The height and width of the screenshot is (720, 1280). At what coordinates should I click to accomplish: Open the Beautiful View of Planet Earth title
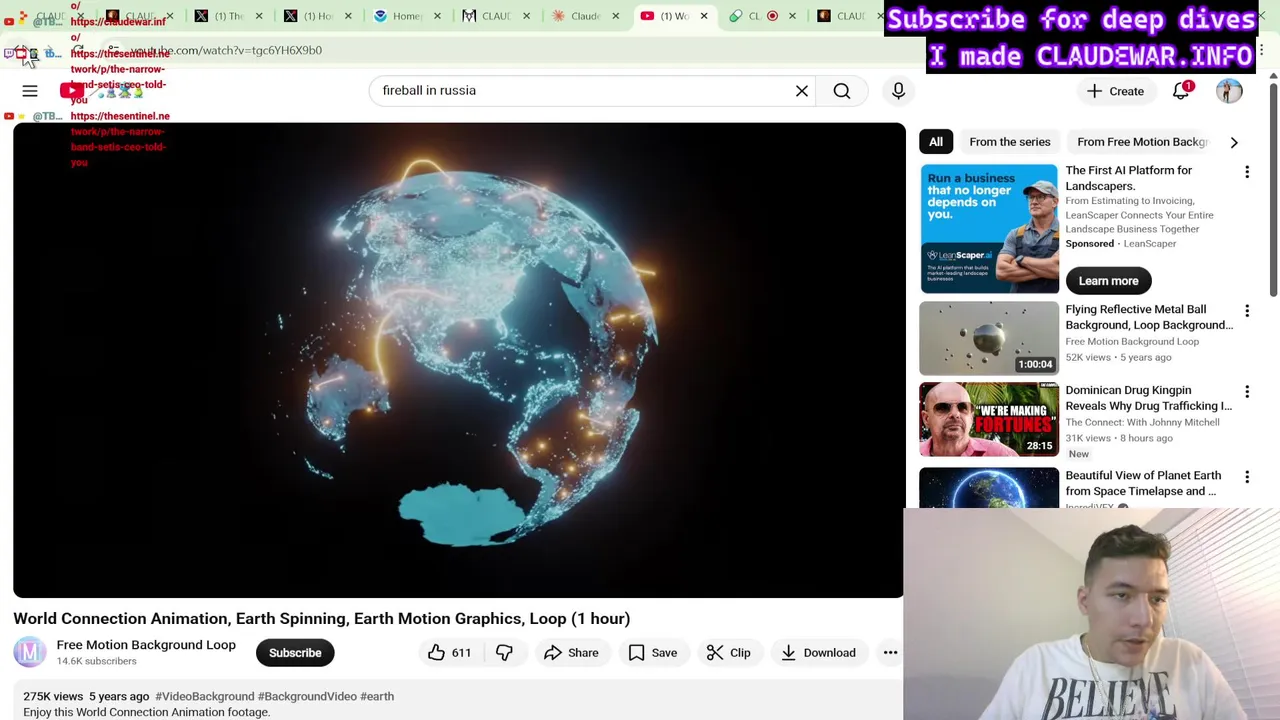(x=1143, y=483)
